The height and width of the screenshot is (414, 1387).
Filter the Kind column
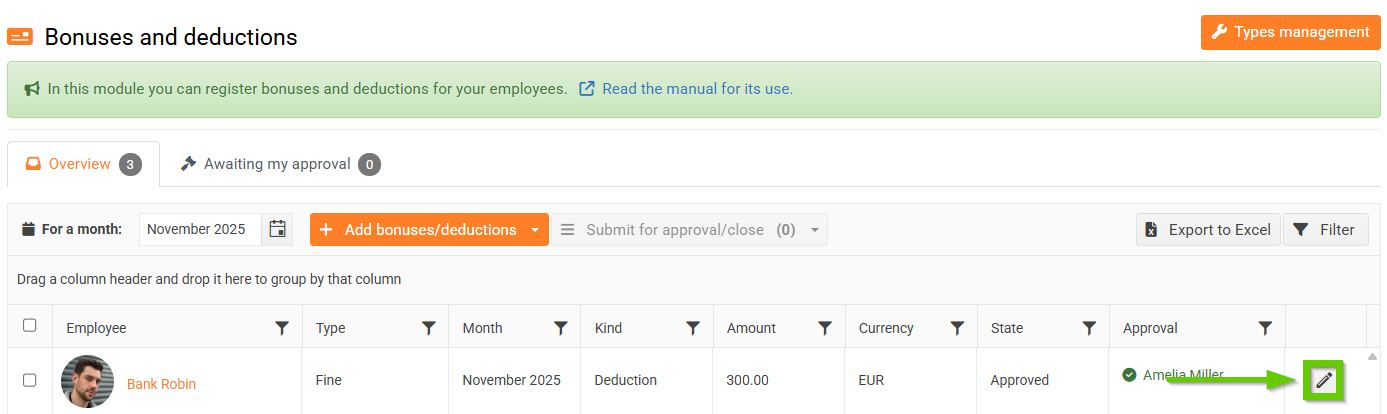693,328
